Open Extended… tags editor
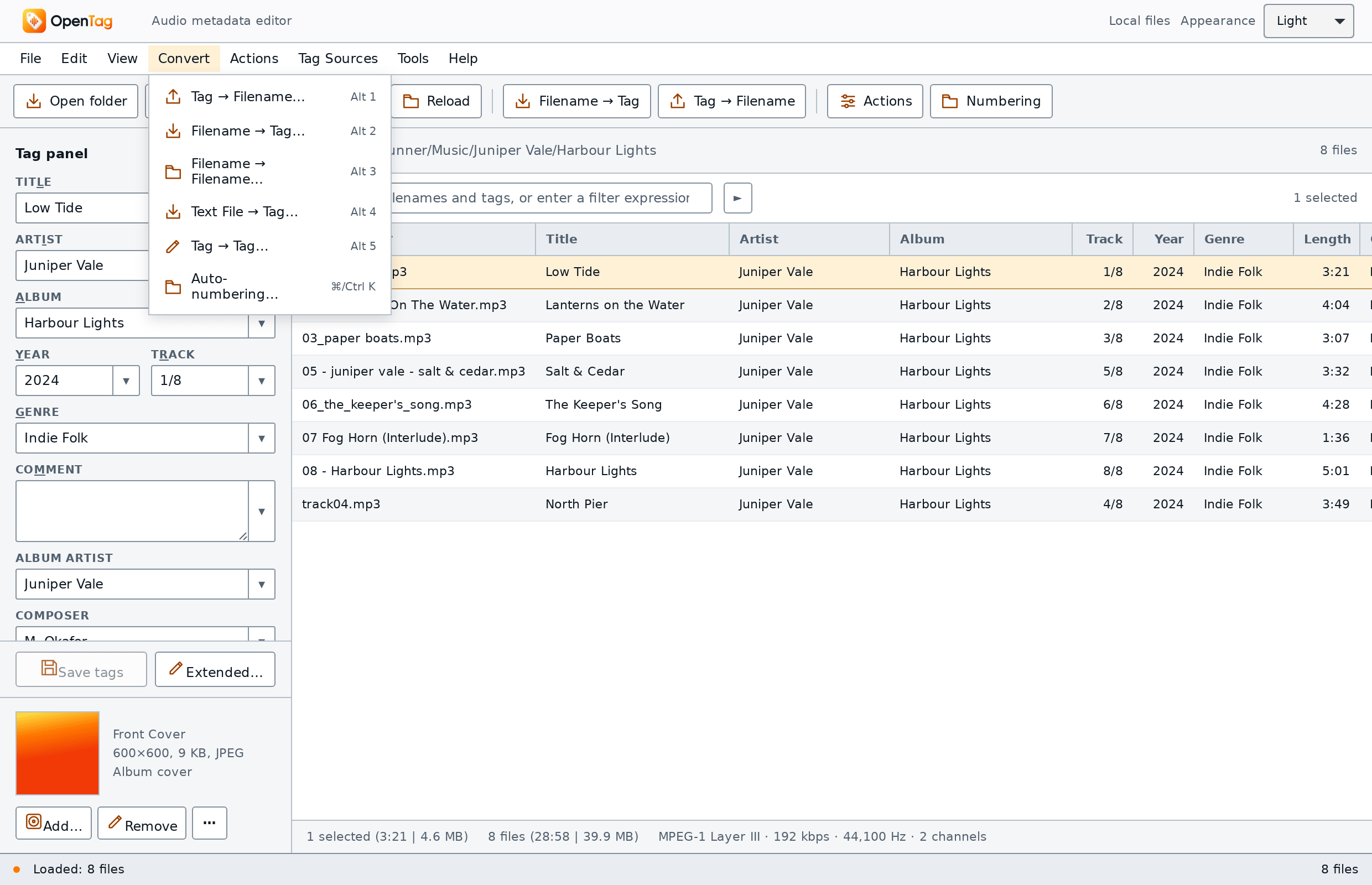Viewport: 1372px width, 885px height. click(x=215, y=669)
